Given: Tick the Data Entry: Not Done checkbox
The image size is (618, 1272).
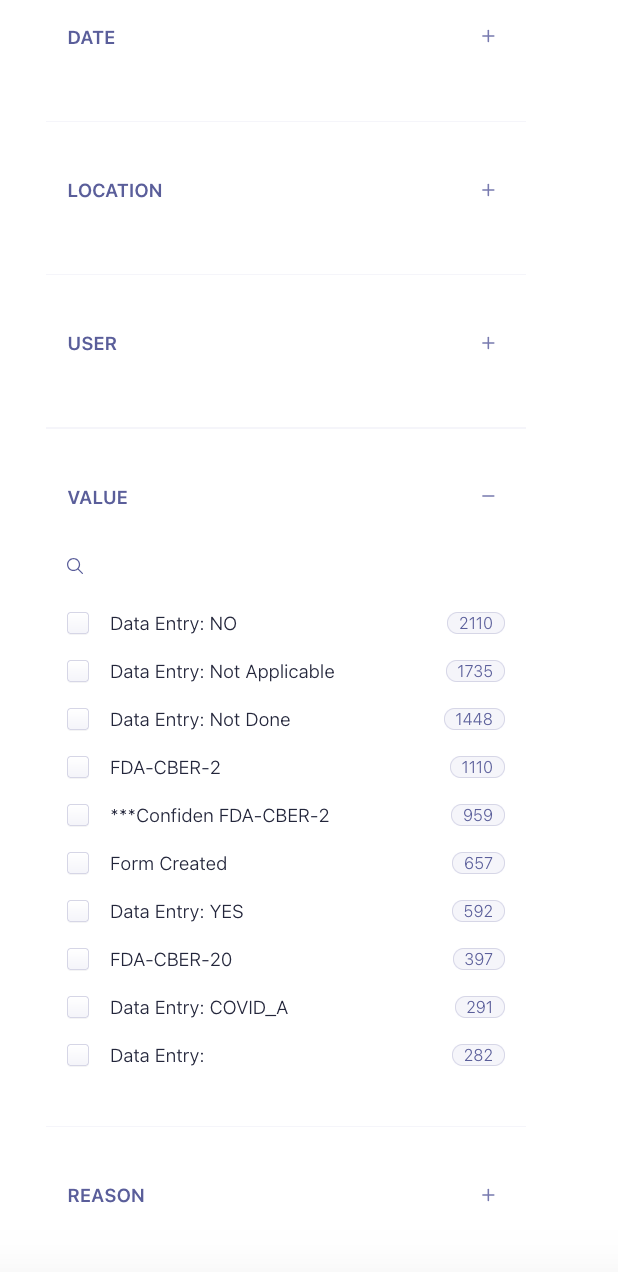Looking at the screenshot, I should pos(78,719).
